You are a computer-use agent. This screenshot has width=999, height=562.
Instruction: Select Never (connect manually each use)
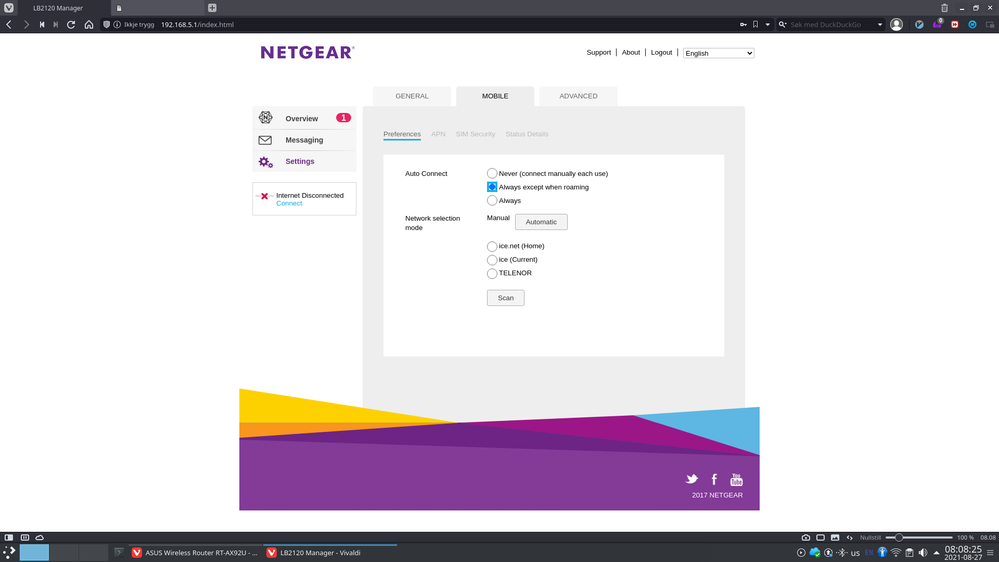click(x=492, y=174)
